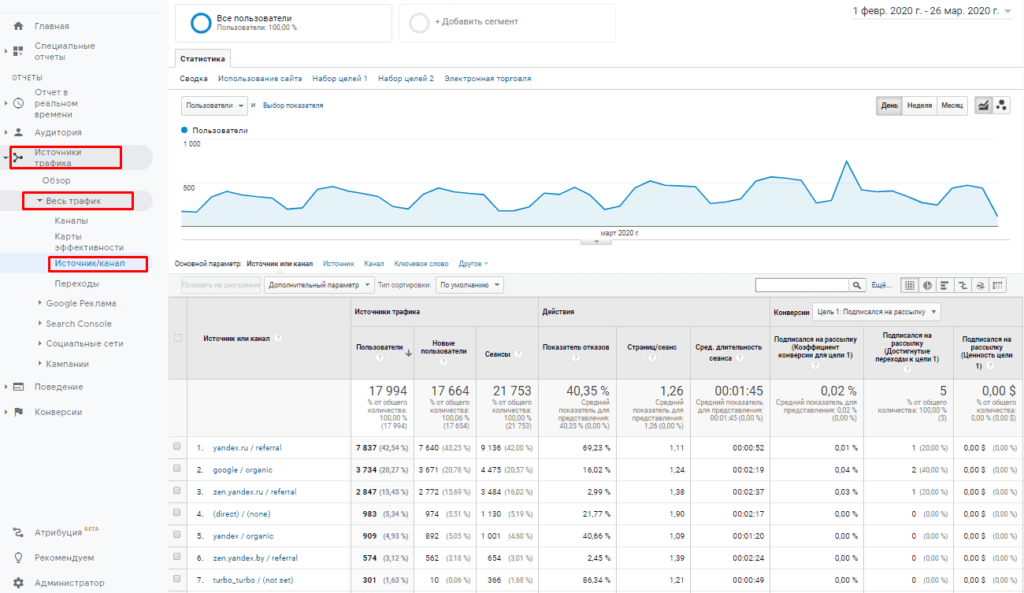
Task: Select the plain data table view icon
Action: [909, 285]
